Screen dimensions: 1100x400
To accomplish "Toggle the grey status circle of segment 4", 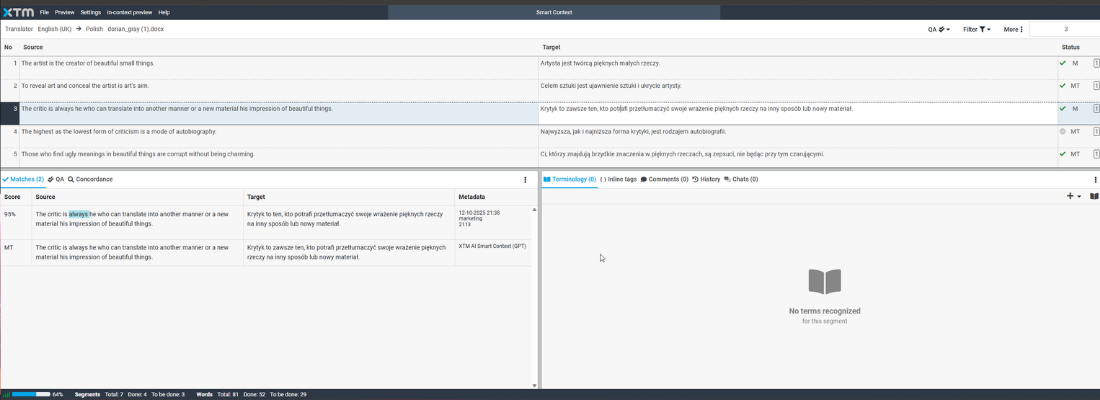I will pyautogui.click(x=1063, y=131).
